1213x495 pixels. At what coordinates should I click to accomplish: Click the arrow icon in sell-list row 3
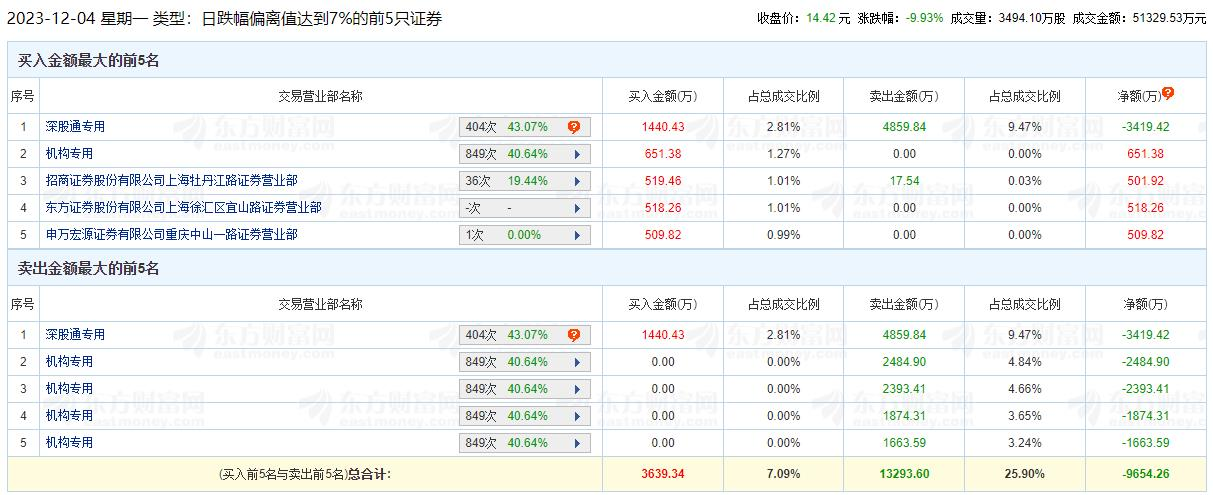point(577,389)
